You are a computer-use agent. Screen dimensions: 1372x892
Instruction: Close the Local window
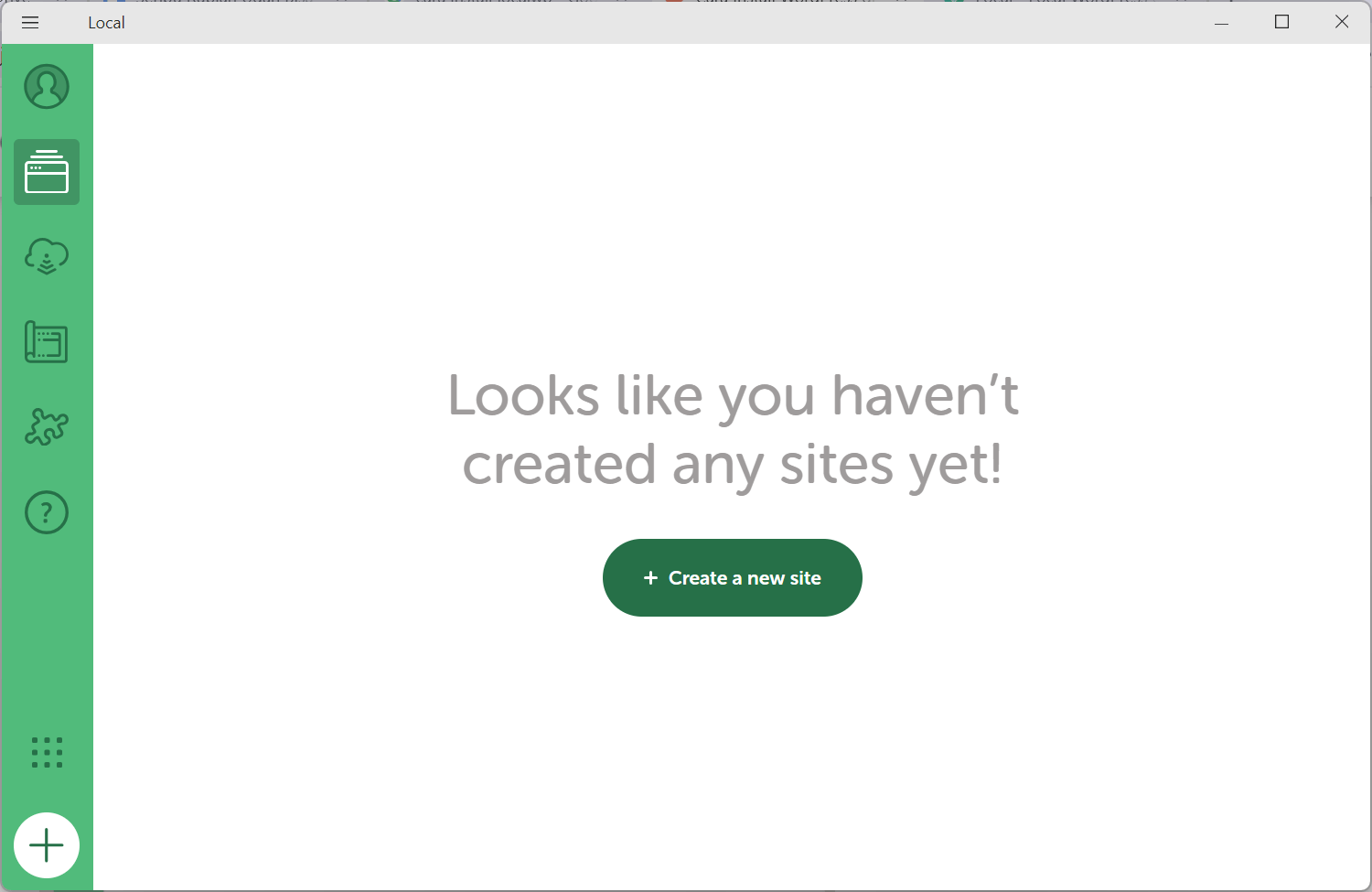[1342, 22]
